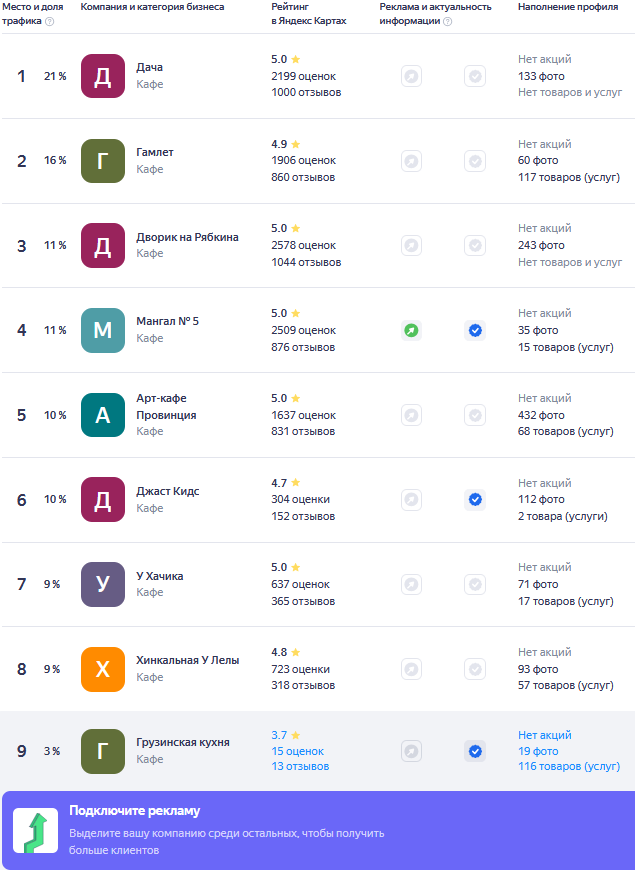Open the 19 фото link
The image size is (635, 870).
[538, 751]
